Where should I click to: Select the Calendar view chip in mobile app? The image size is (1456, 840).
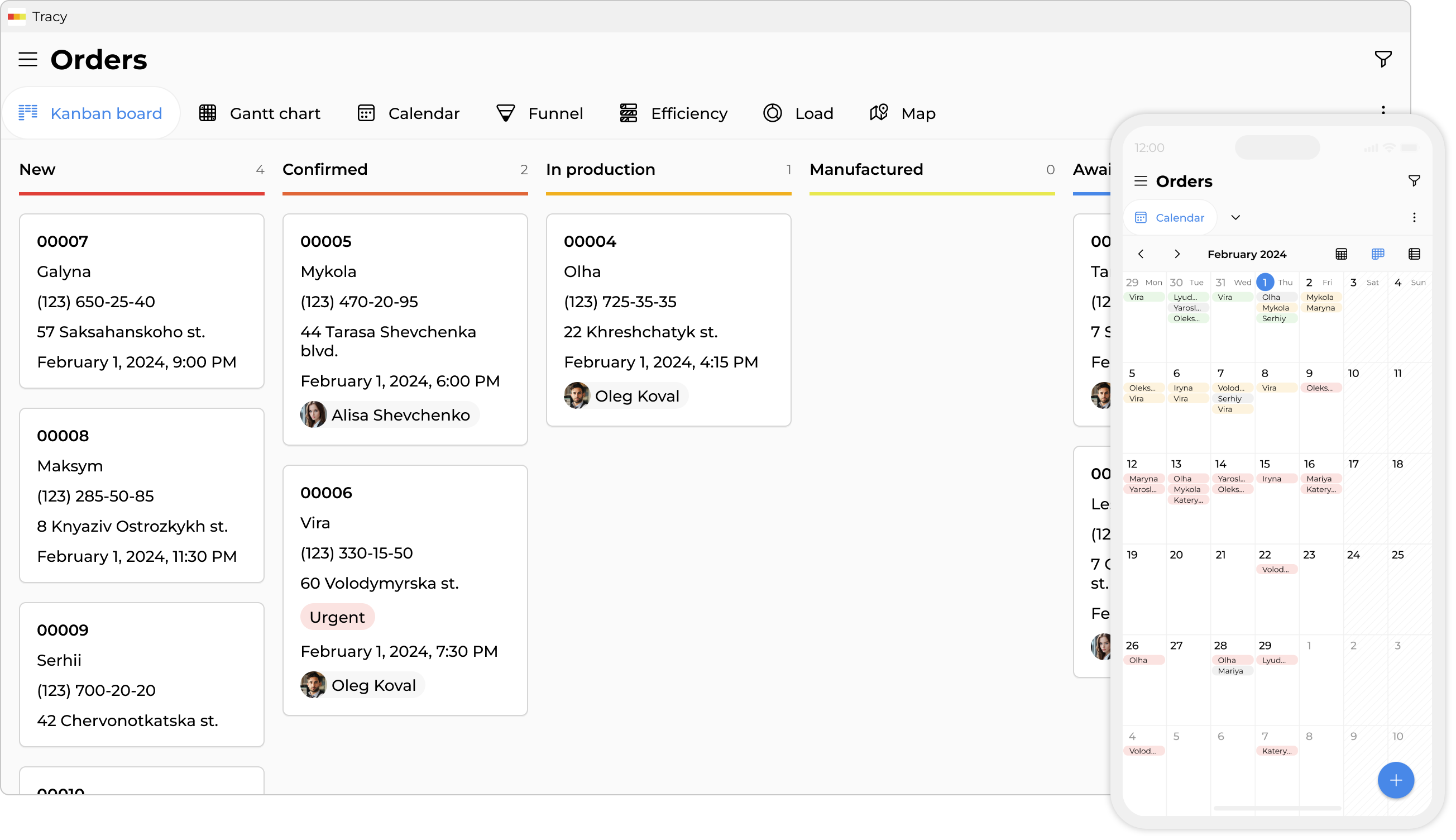click(x=1170, y=217)
